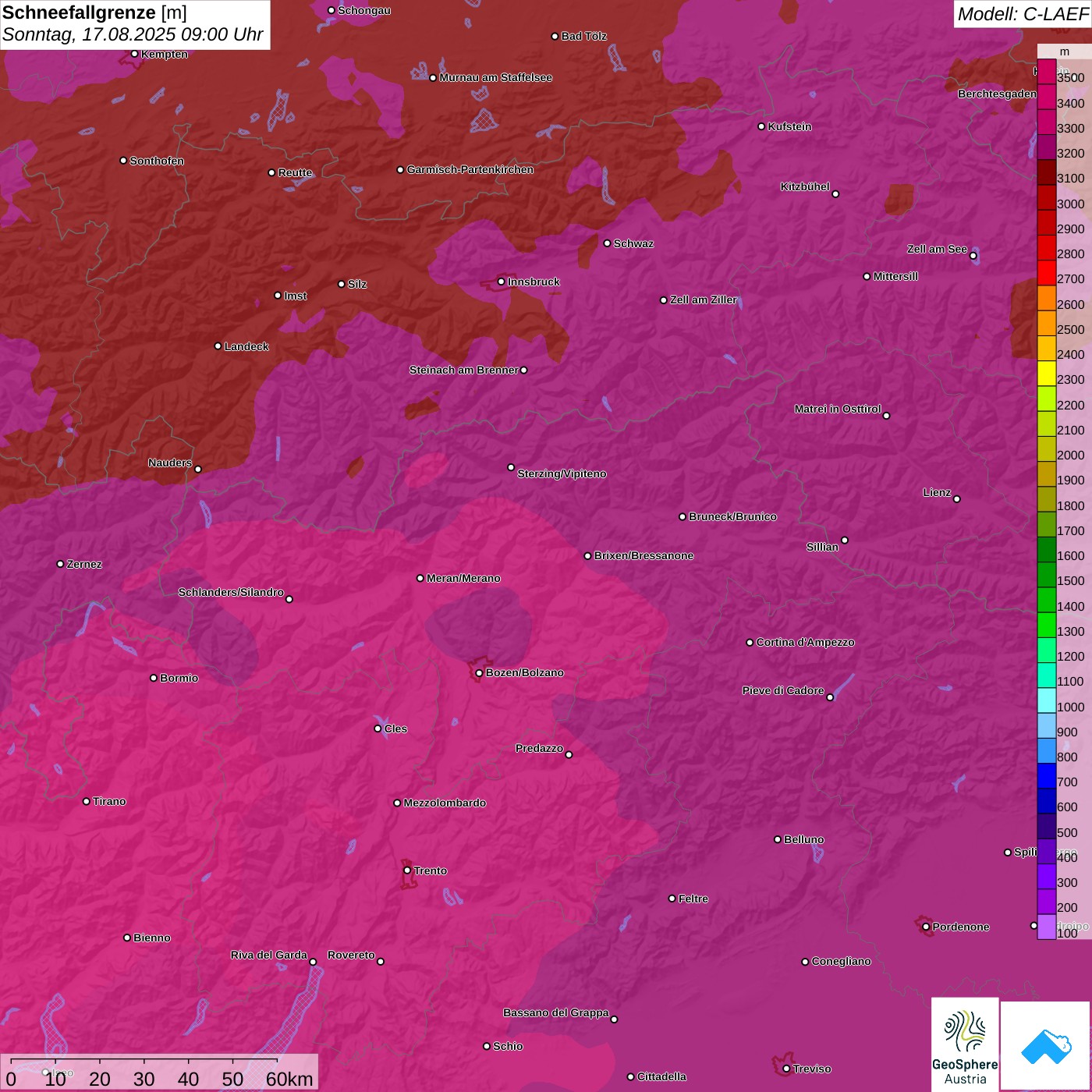Click the pure yellow legend swatch above 2300
The width and height of the screenshot is (1092, 1092).
[1047, 373]
